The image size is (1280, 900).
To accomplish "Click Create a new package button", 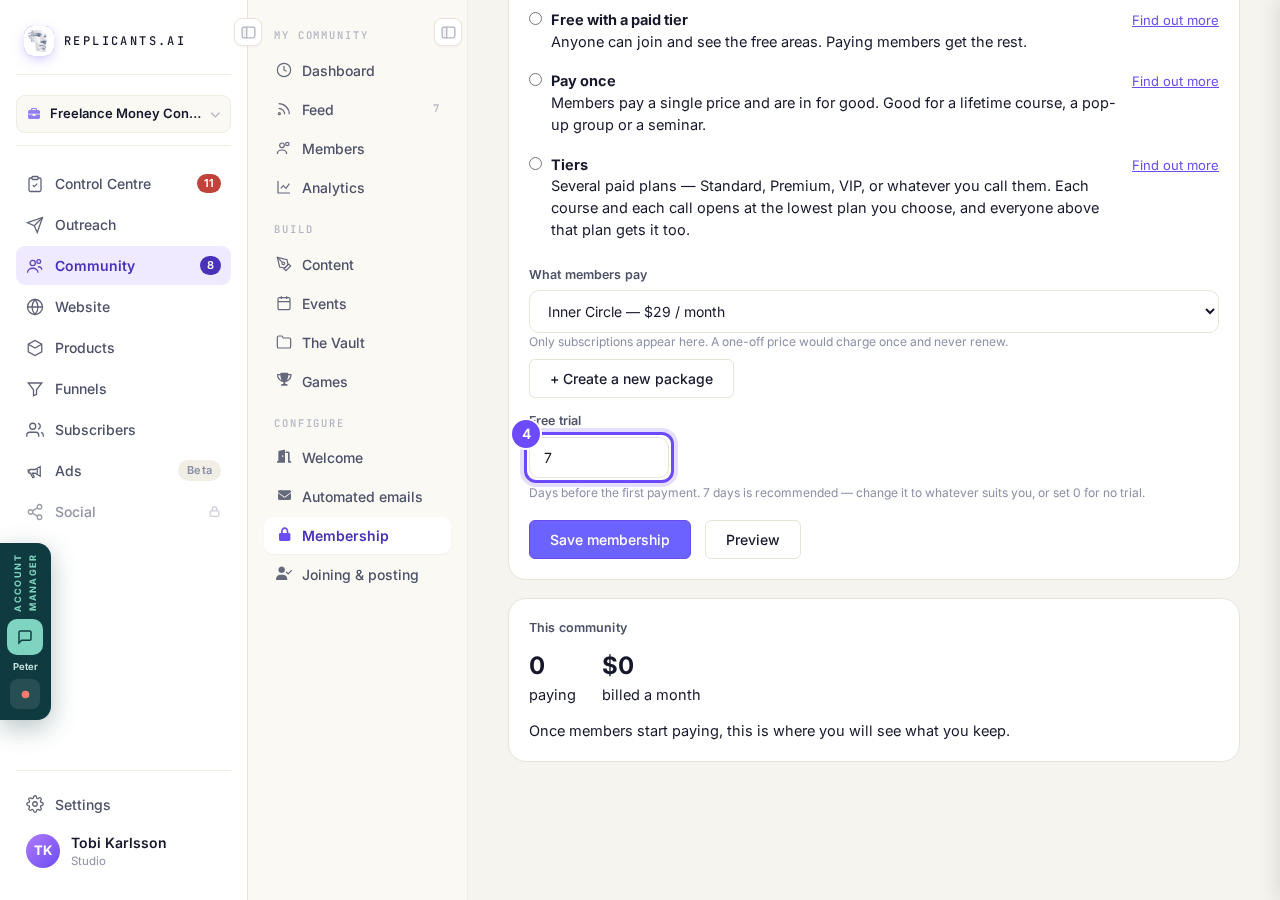I will pos(631,379).
